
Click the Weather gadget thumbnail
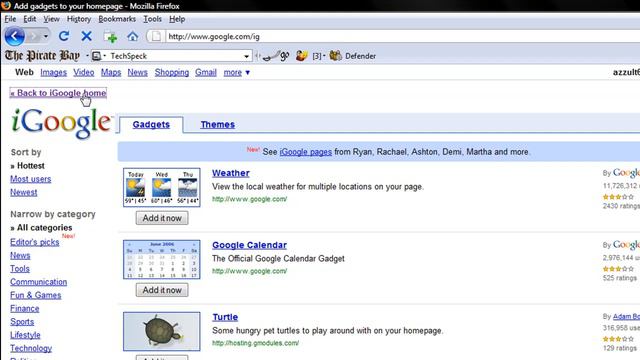point(162,187)
